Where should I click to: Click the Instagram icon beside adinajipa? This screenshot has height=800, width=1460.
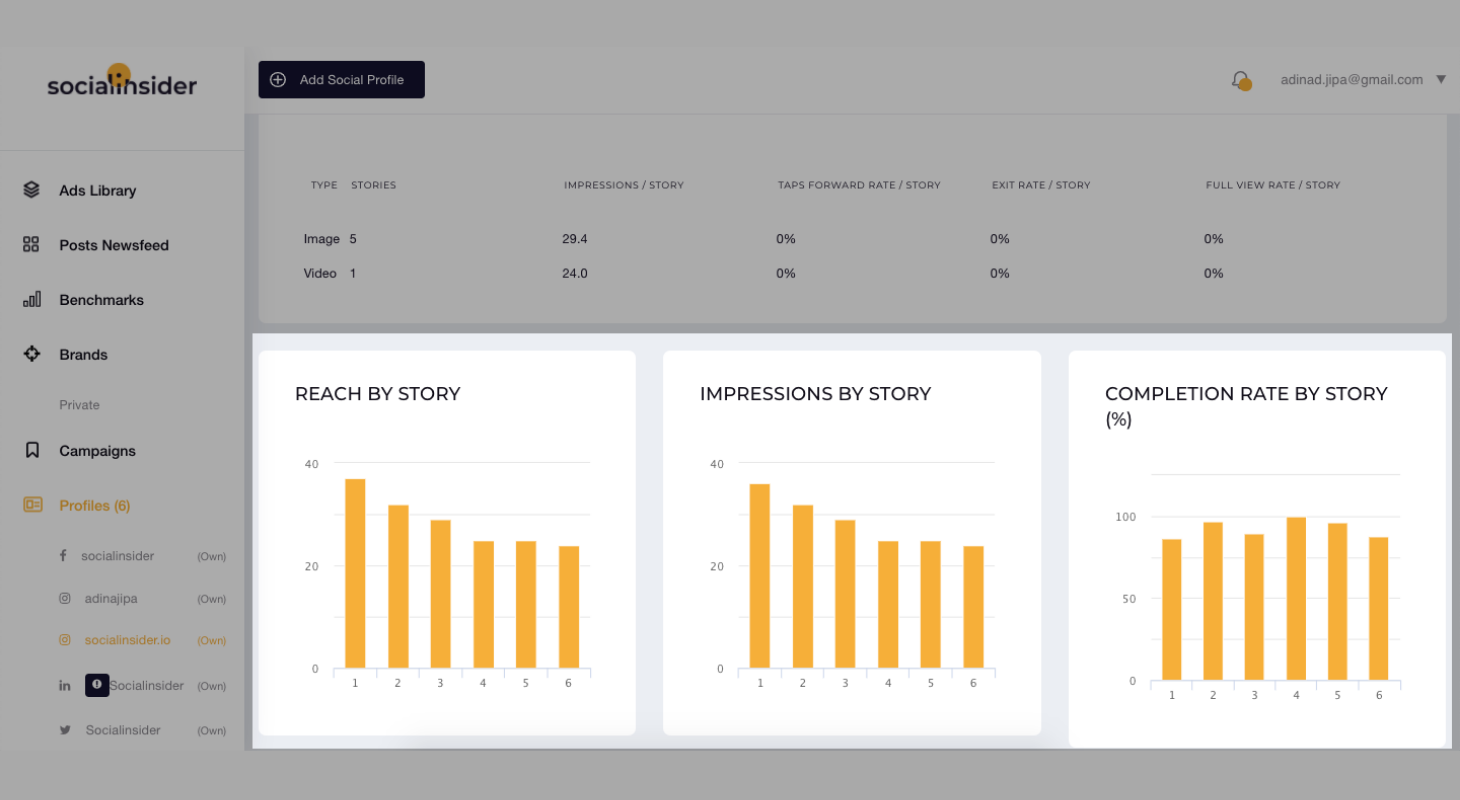tap(64, 598)
